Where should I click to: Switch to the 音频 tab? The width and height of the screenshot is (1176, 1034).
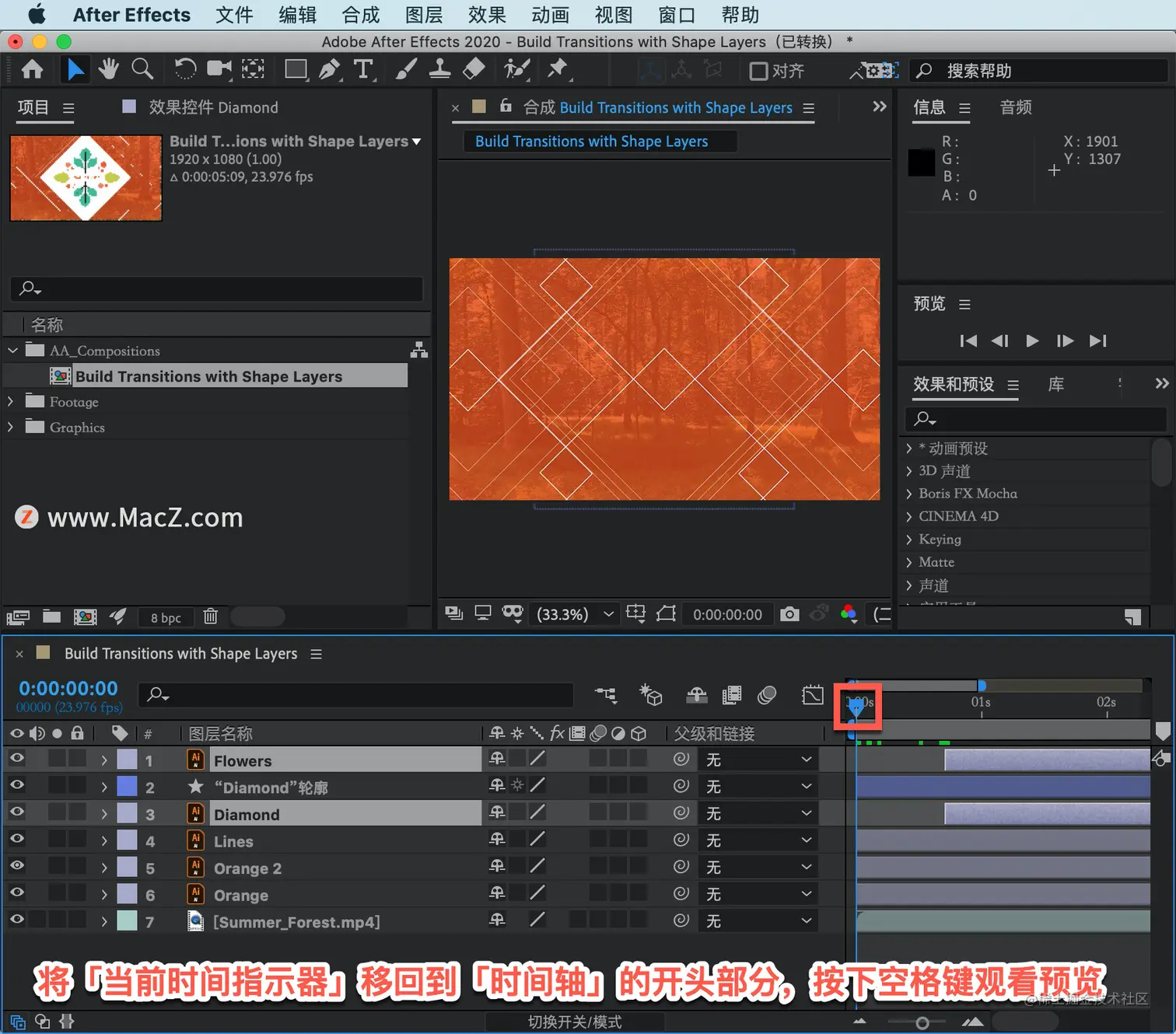pos(1016,107)
